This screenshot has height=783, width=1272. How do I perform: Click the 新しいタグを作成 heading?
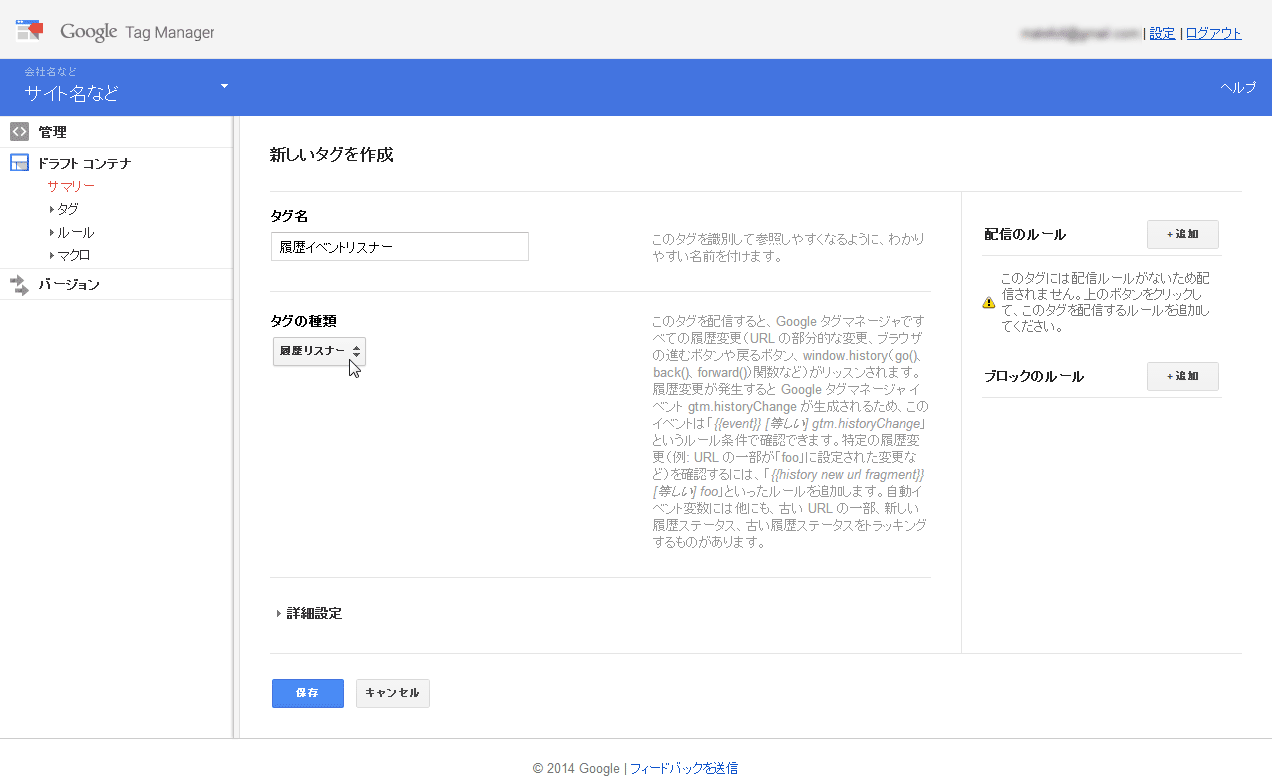coord(332,155)
